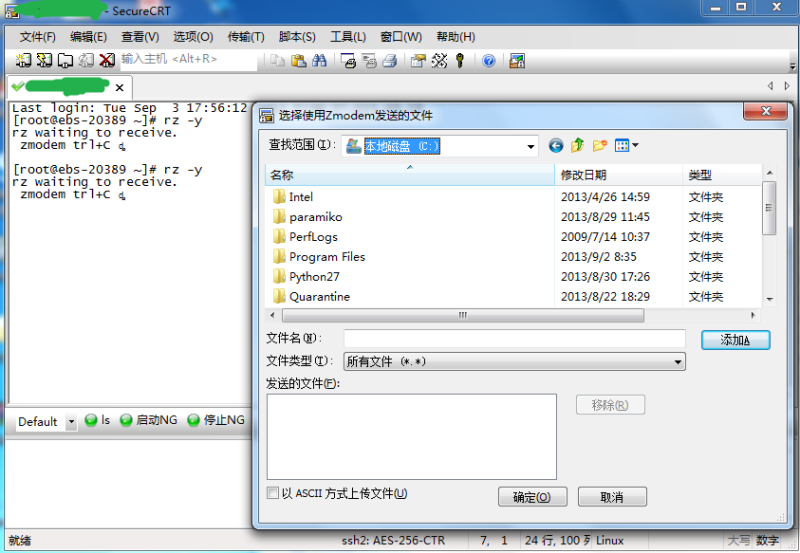Open the 窗口(W) menu
The width and height of the screenshot is (800, 553).
click(401, 37)
